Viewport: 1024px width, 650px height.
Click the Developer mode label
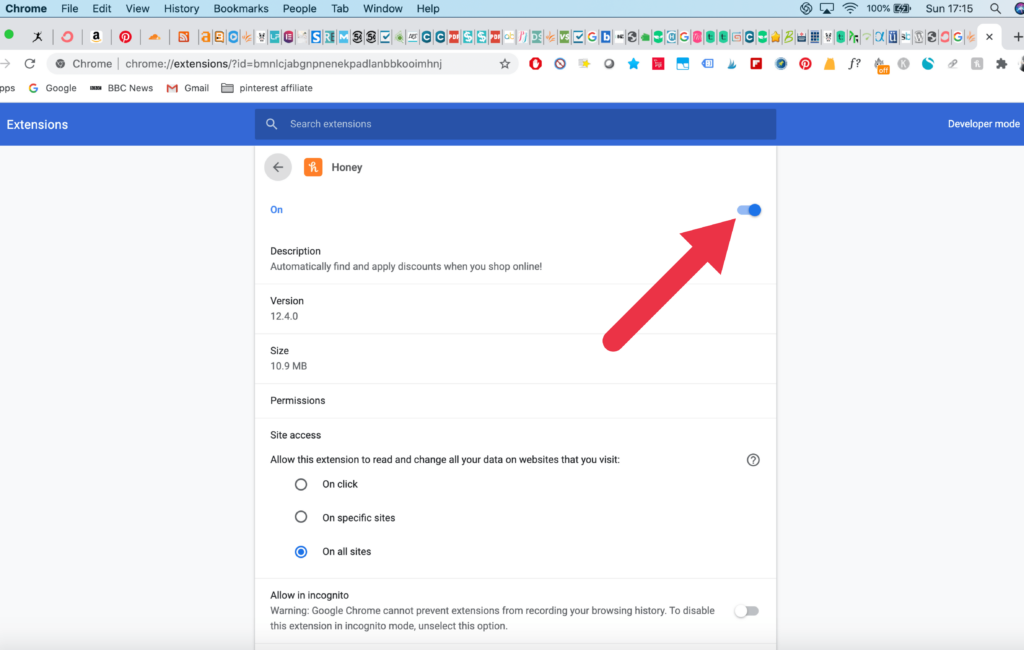[x=984, y=124]
